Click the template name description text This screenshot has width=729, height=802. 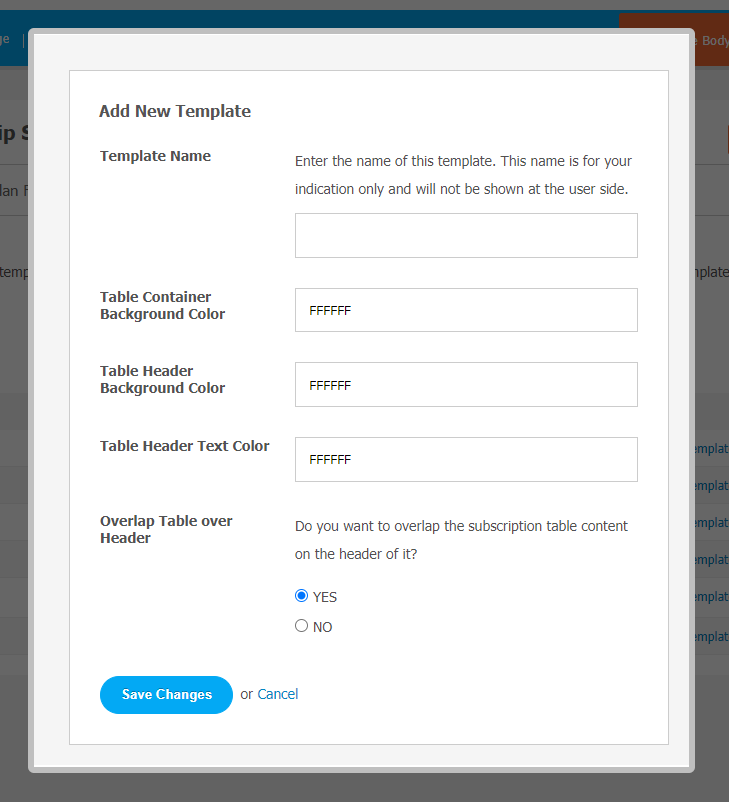point(463,175)
